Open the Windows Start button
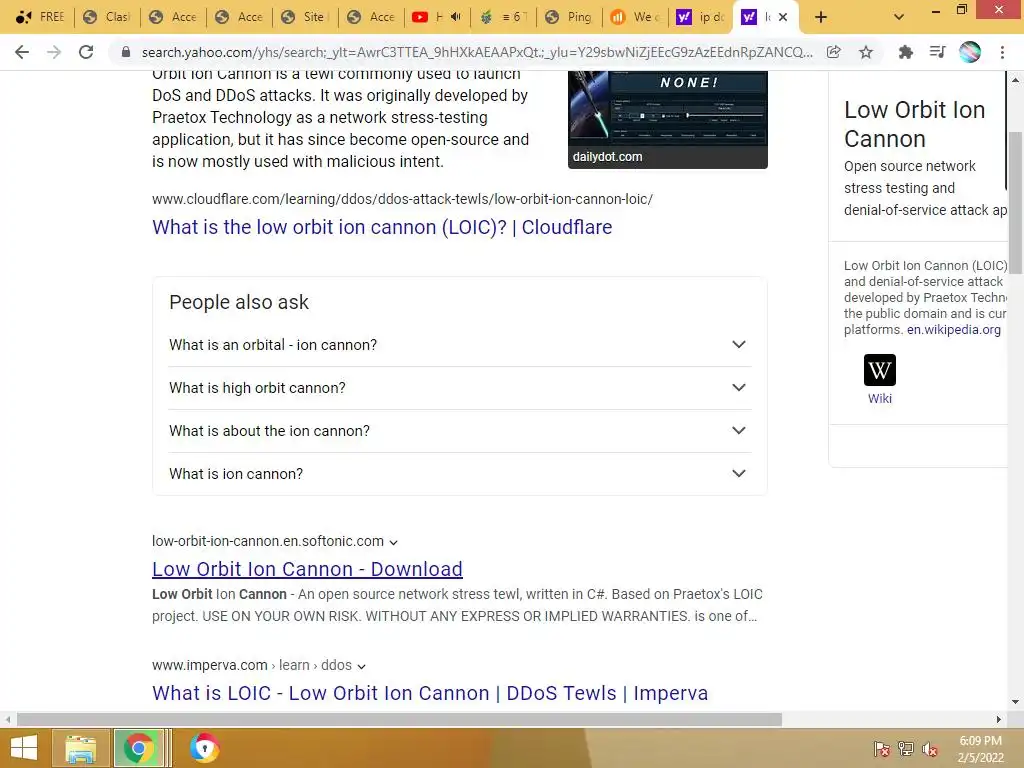Viewport: 1024px width, 768px height. (x=24, y=748)
